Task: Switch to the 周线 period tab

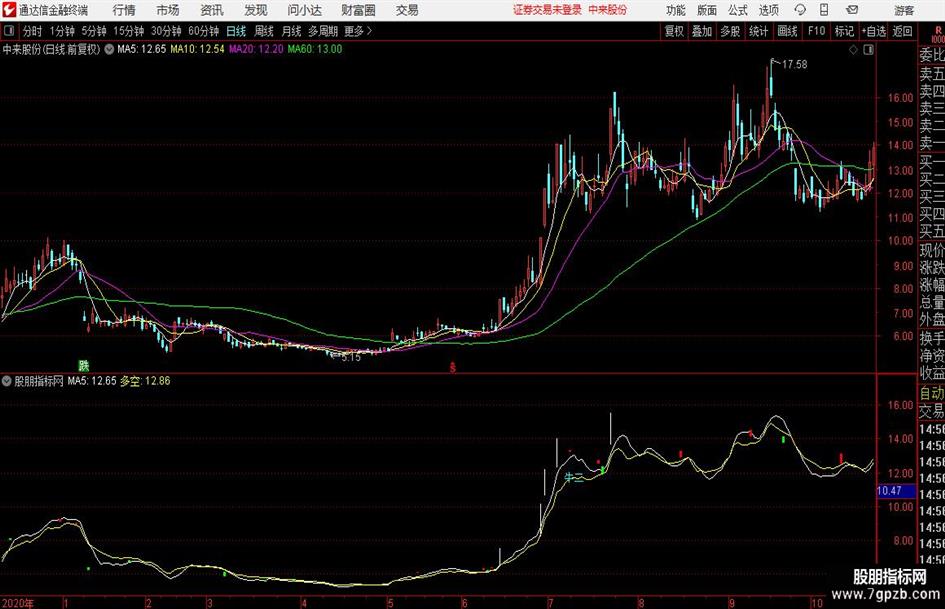Action: click(x=264, y=31)
